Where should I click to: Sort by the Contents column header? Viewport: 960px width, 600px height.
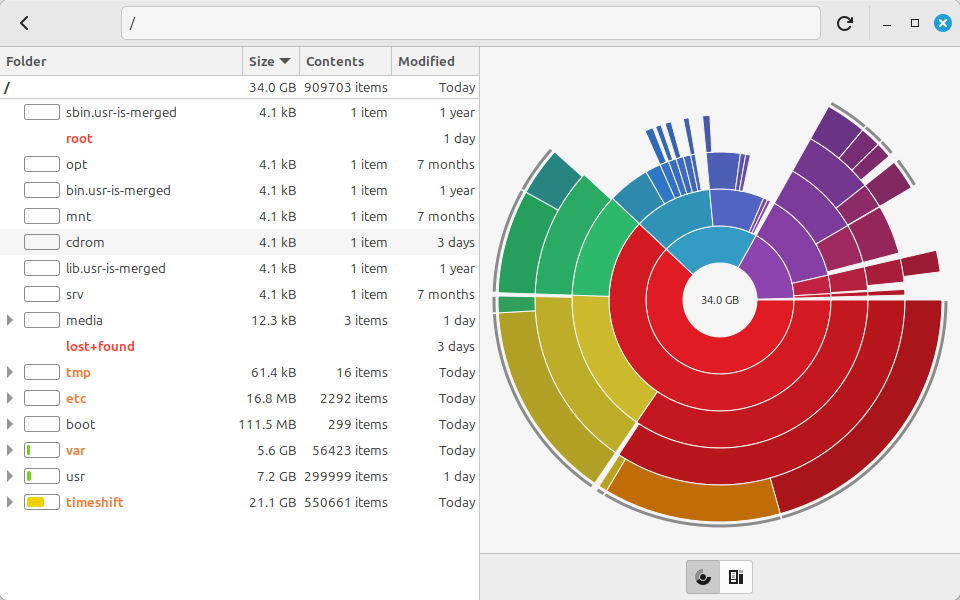click(345, 61)
